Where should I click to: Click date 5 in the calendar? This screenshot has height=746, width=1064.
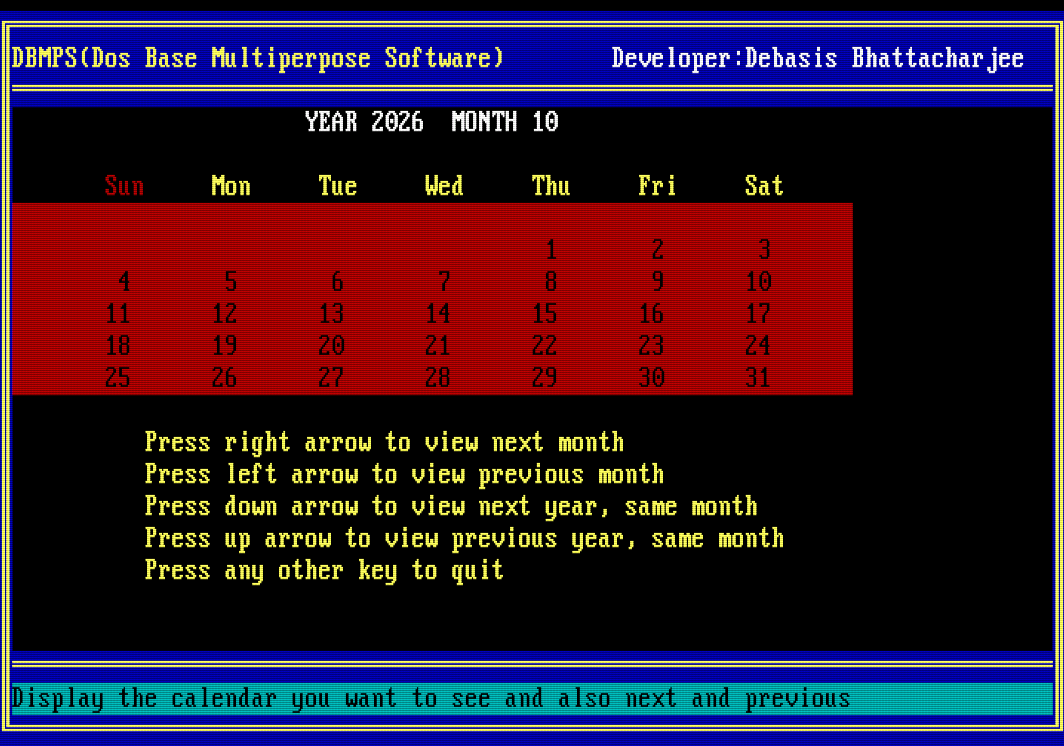click(231, 282)
